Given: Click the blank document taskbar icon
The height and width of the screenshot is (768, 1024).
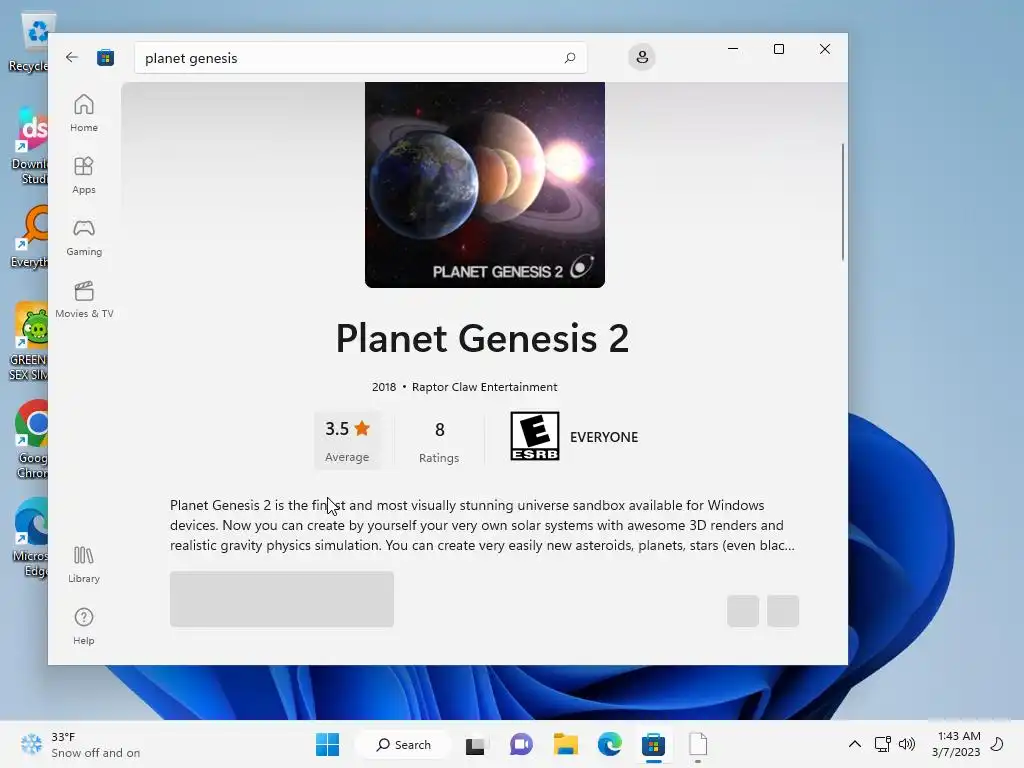Looking at the screenshot, I should click(697, 744).
